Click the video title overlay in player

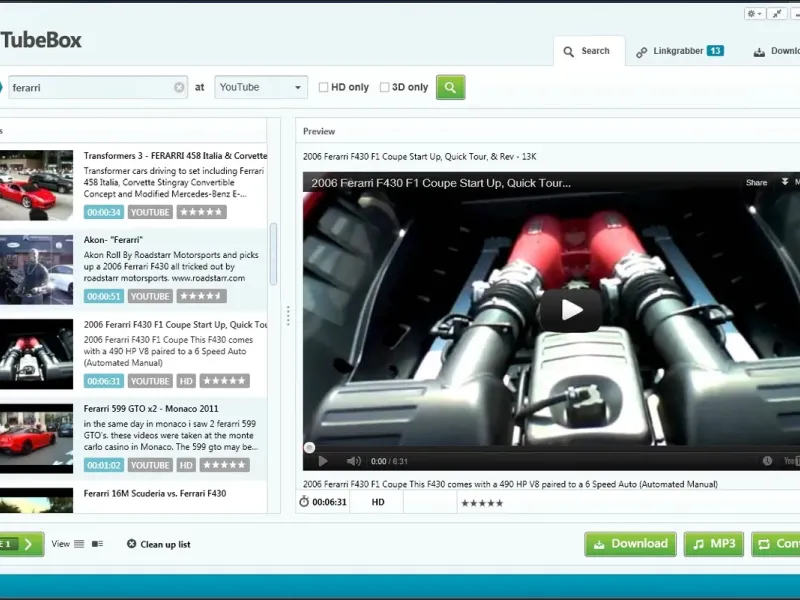(441, 183)
